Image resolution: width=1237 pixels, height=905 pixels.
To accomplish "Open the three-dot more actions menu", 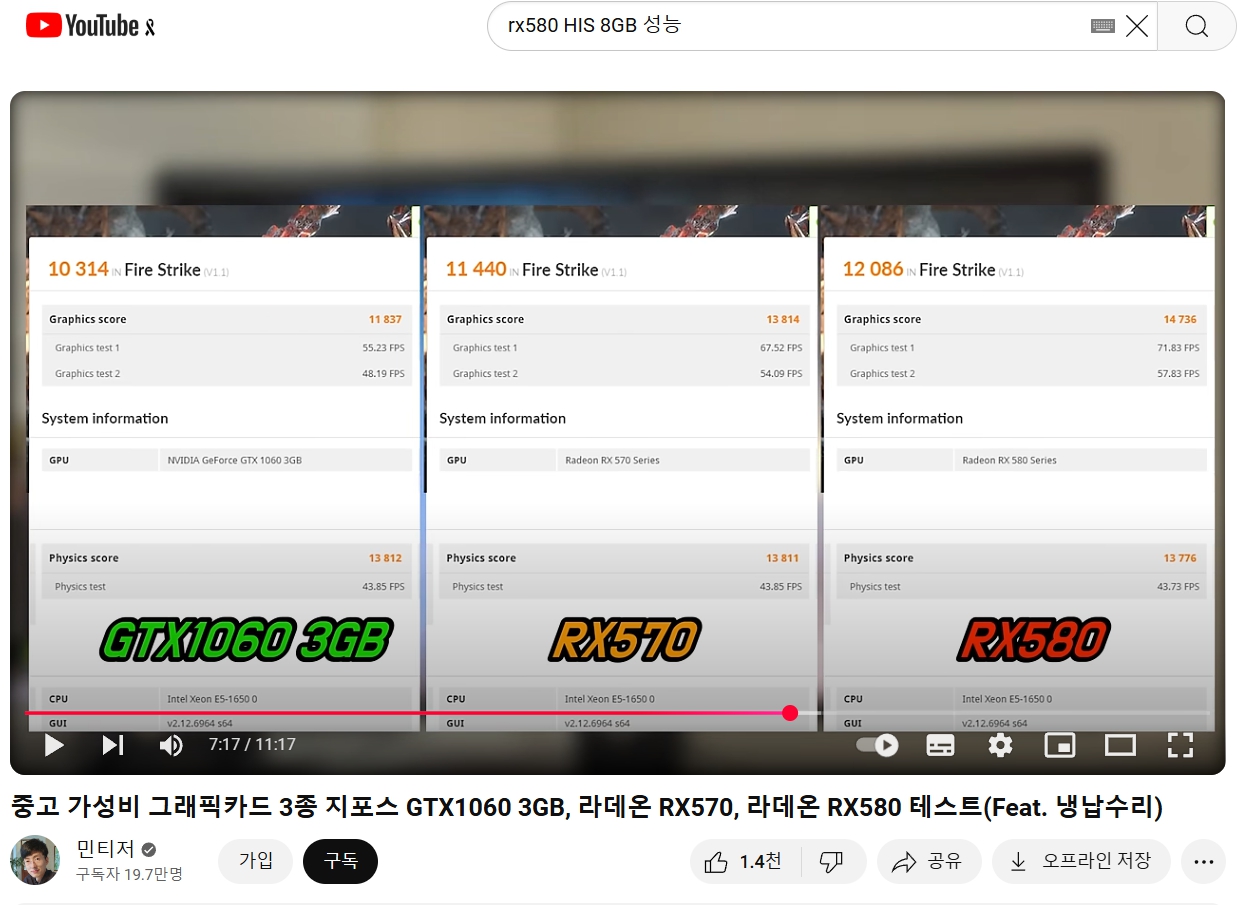I will coord(1203,861).
